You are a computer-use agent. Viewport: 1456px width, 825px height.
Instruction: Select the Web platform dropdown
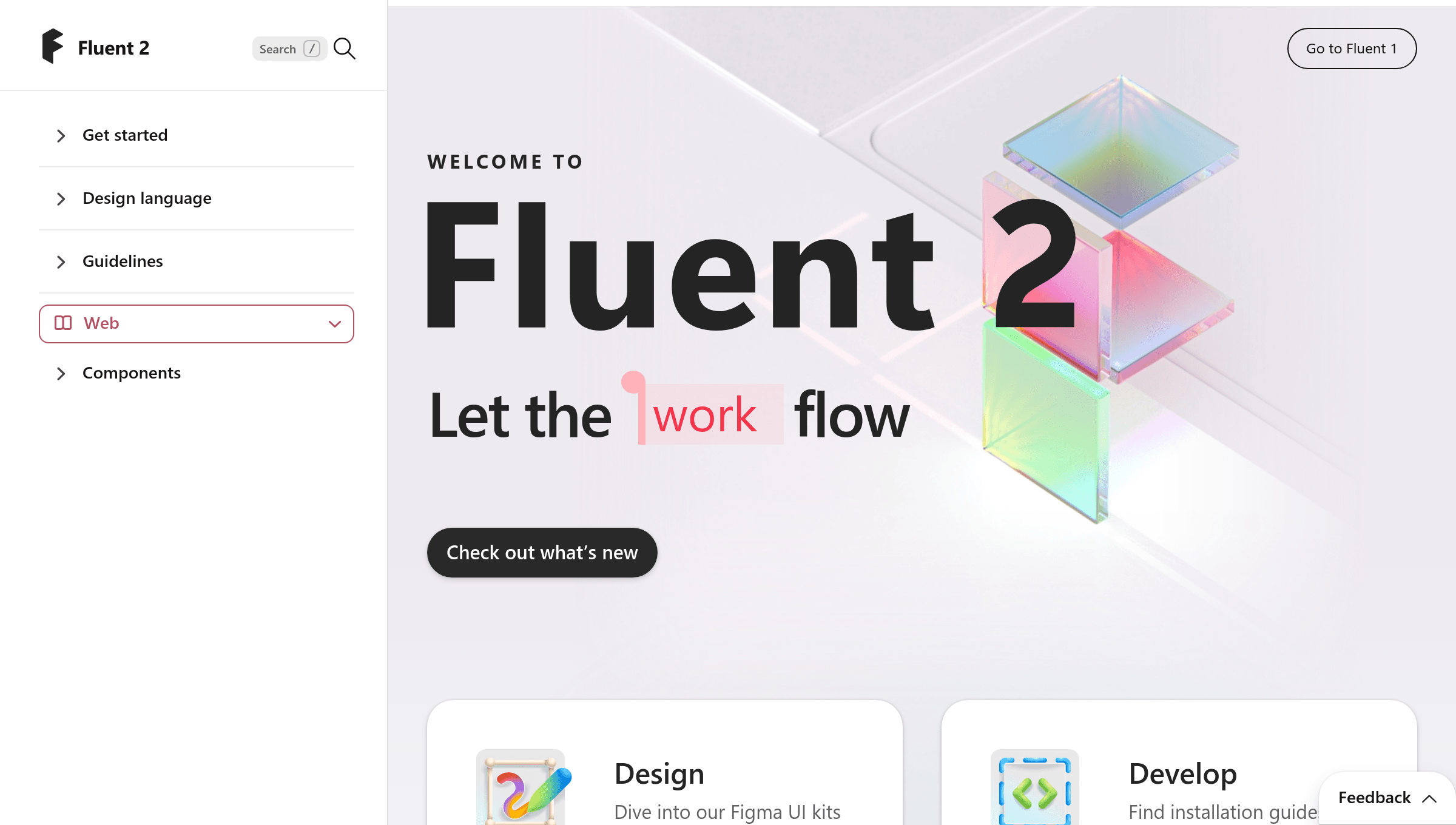pyautogui.click(x=196, y=323)
